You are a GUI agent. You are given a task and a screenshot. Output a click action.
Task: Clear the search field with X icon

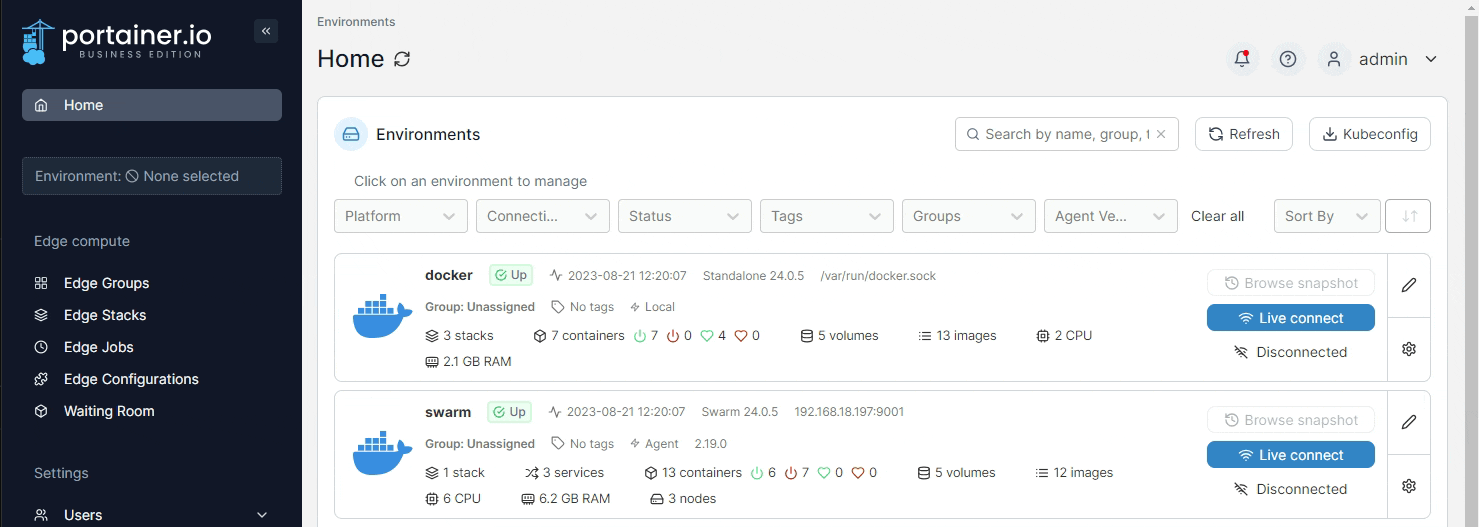click(1161, 134)
